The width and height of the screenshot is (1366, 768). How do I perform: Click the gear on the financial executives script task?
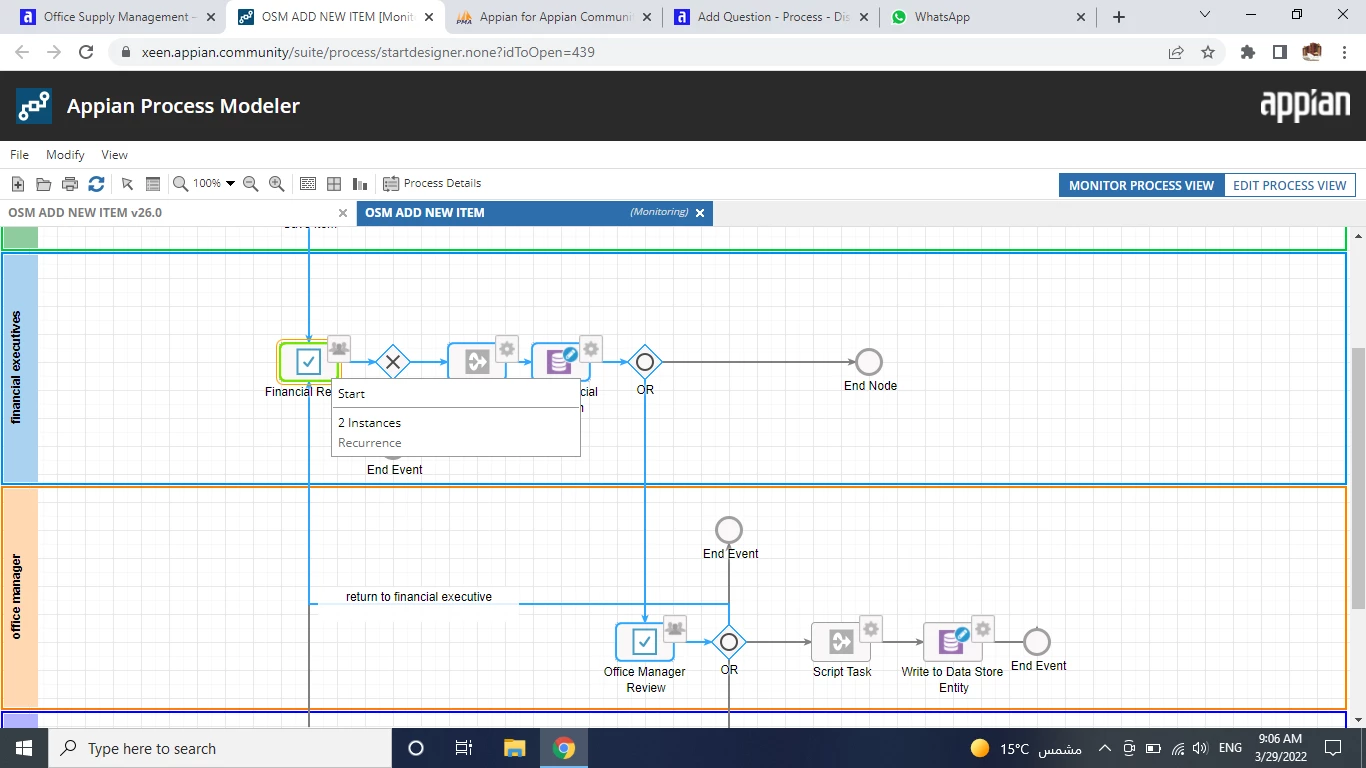(x=507, y=347)
